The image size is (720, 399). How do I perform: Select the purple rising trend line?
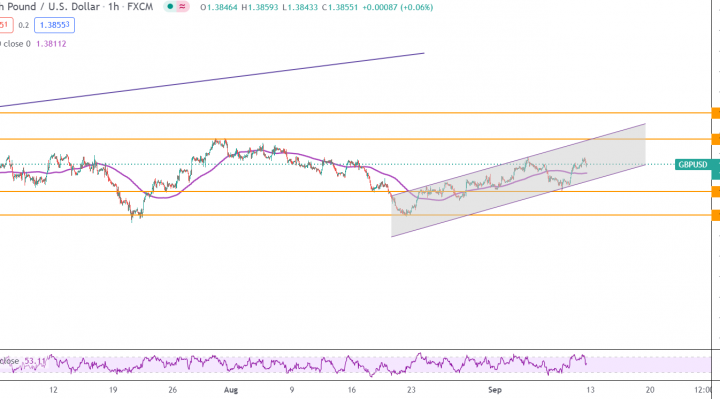point(211,80)
